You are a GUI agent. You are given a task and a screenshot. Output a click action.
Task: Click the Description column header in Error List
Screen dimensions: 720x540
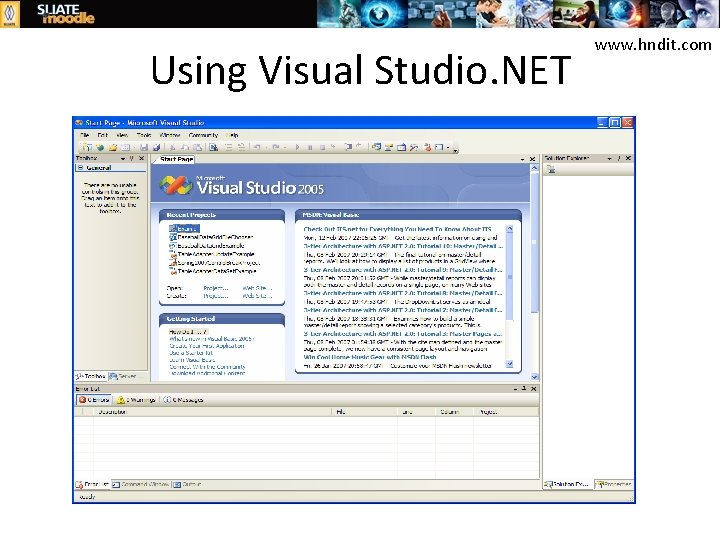pyautogui.click(x=212, y=412)
